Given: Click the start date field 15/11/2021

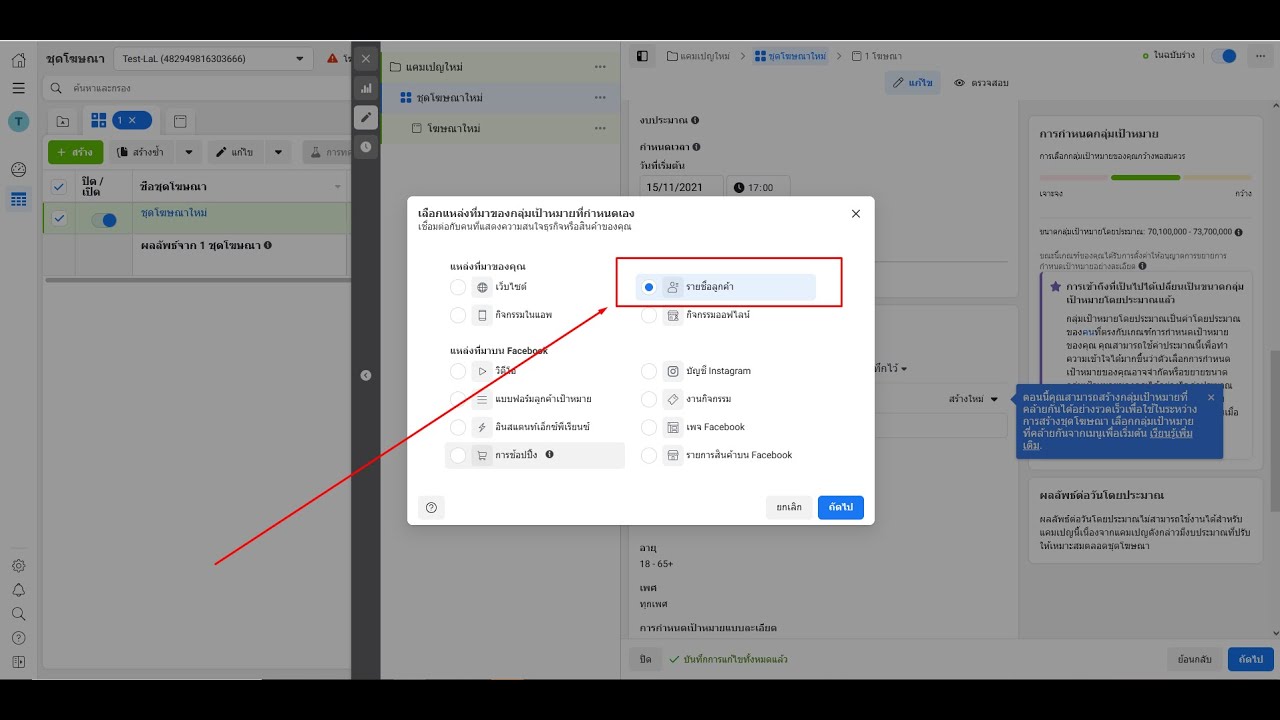Looking at the screenshot, I should tap(681, 187).
